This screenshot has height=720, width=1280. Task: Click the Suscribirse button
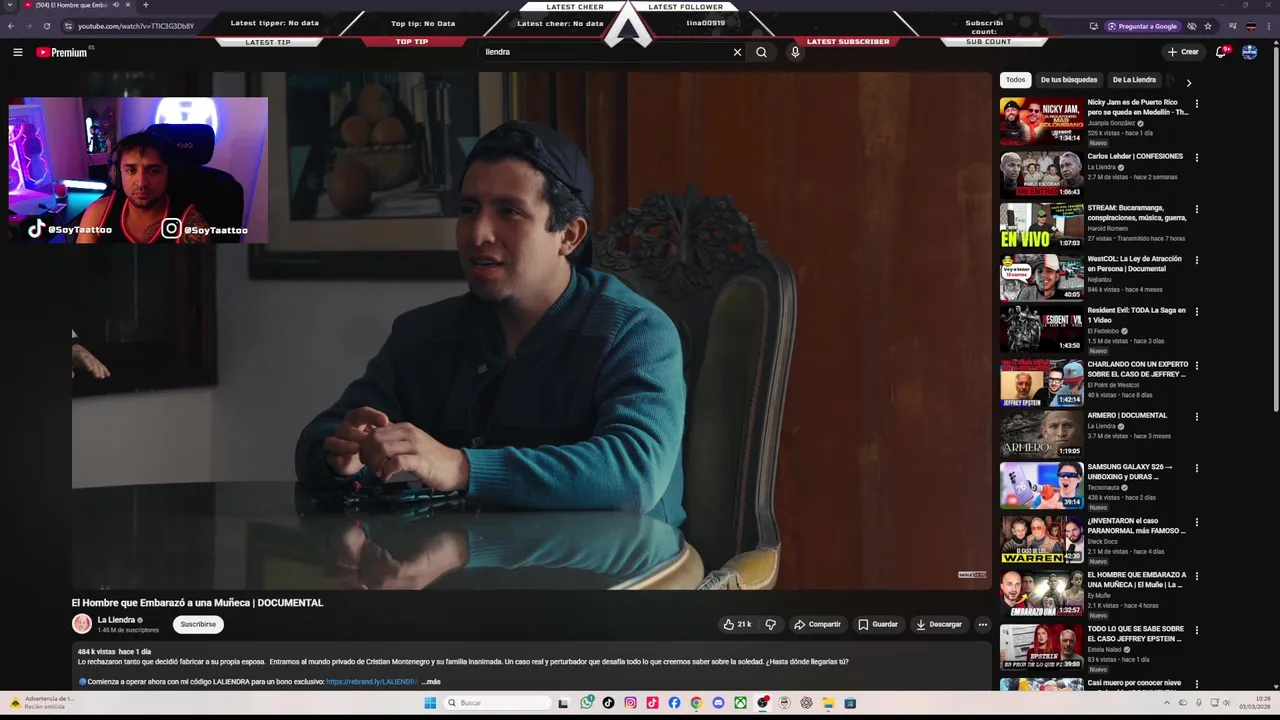tap(198, 624)
